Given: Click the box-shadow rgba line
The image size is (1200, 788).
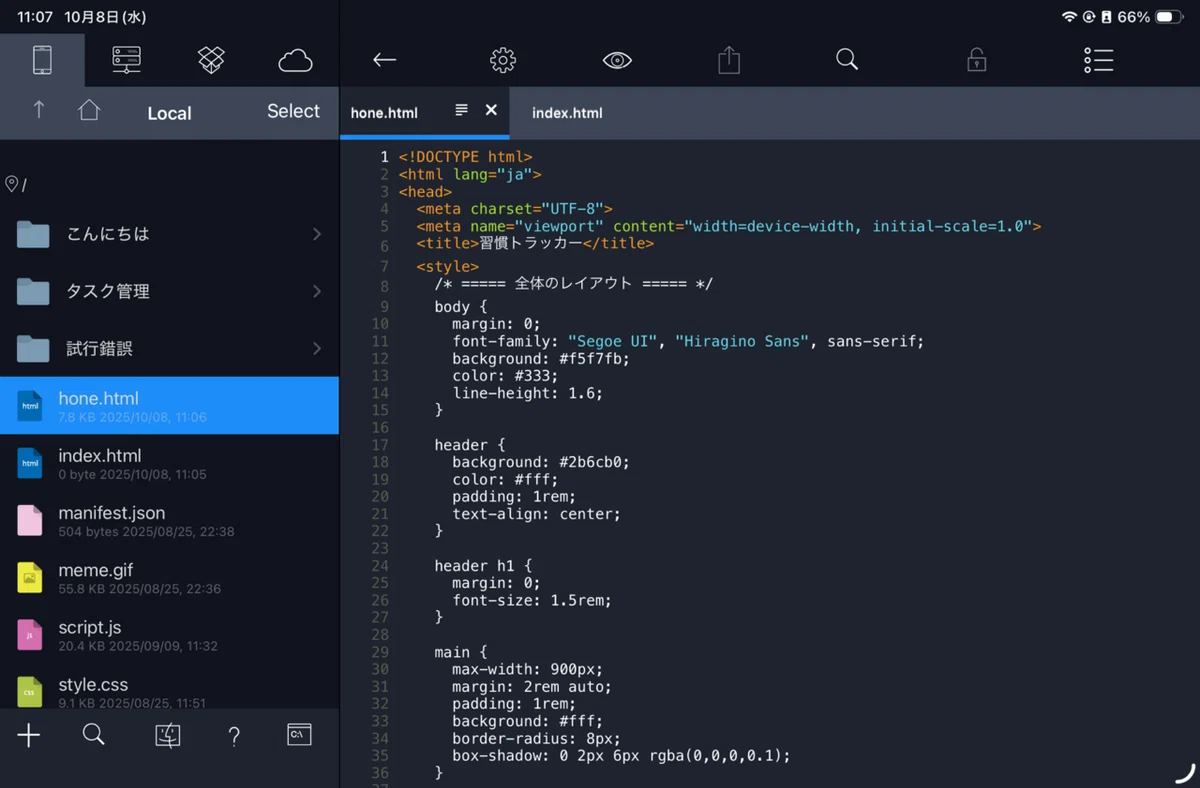Looking at the screenshot, I should [x=621, y=755].
